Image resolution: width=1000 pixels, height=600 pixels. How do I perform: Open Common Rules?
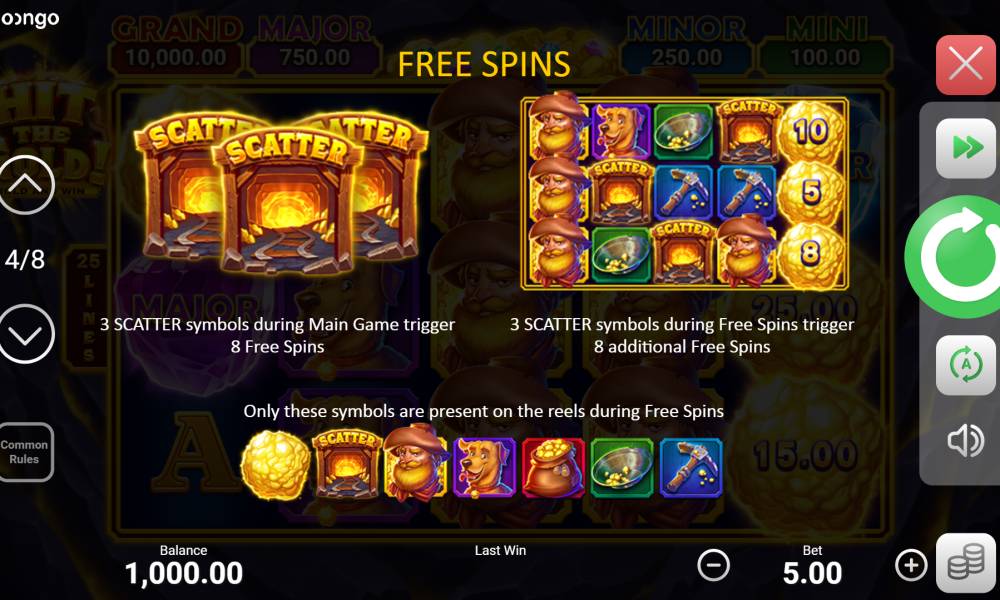tap(25, 452)
